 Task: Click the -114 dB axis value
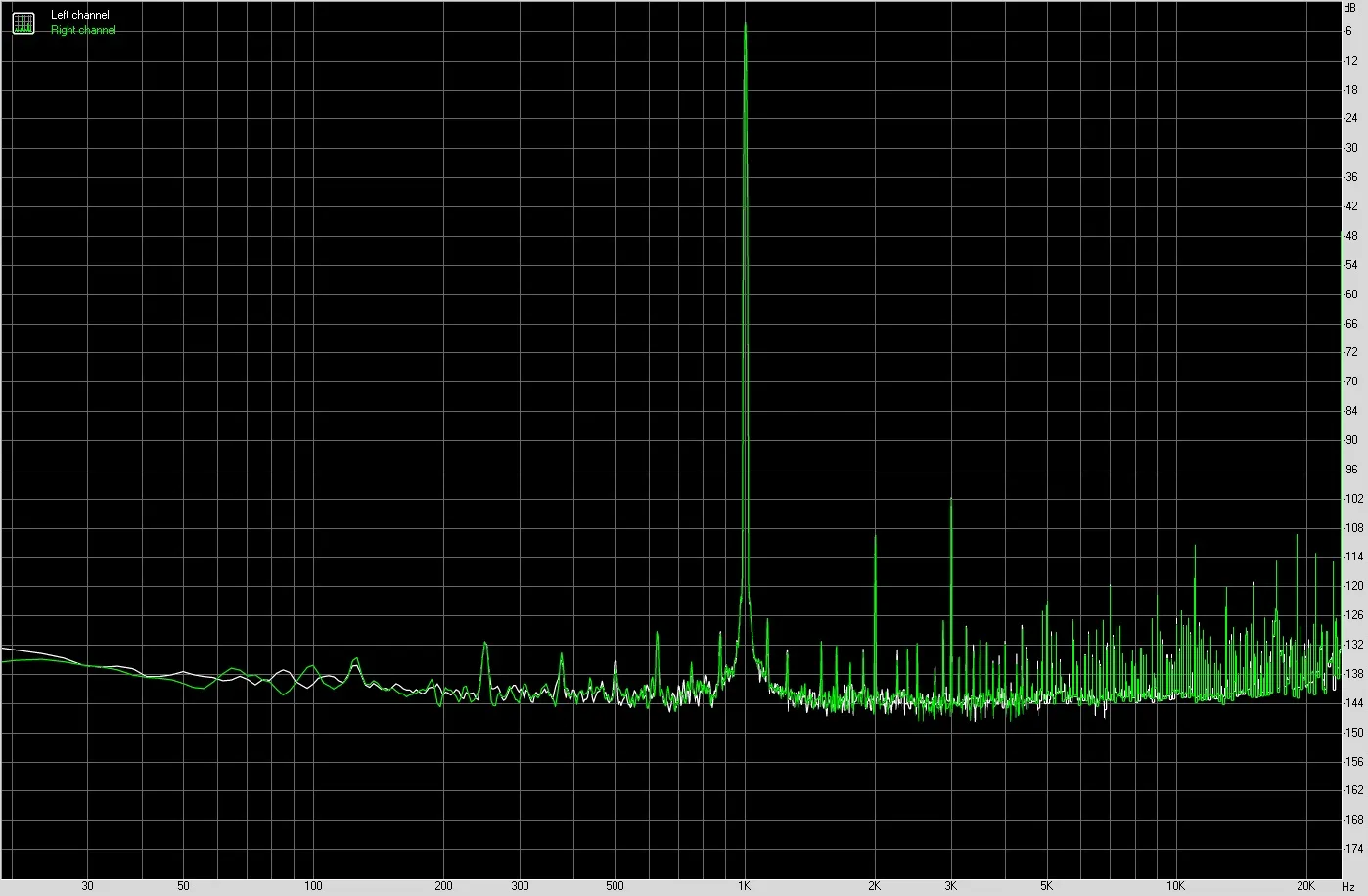click(1353, 557)
